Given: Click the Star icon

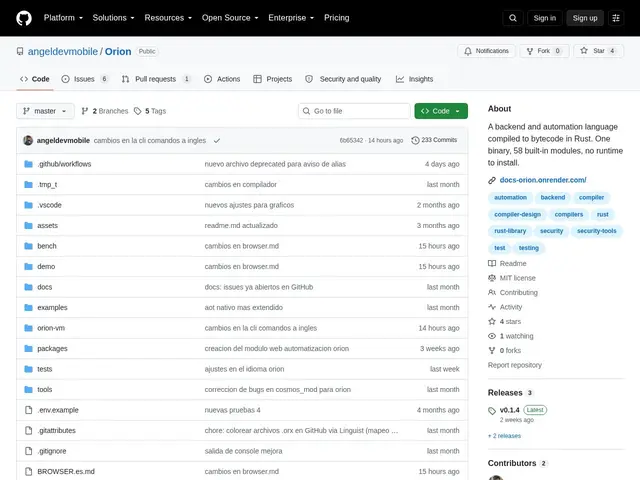Looking at the screenshot, I should pyautogui.click(x=584, y=51).
